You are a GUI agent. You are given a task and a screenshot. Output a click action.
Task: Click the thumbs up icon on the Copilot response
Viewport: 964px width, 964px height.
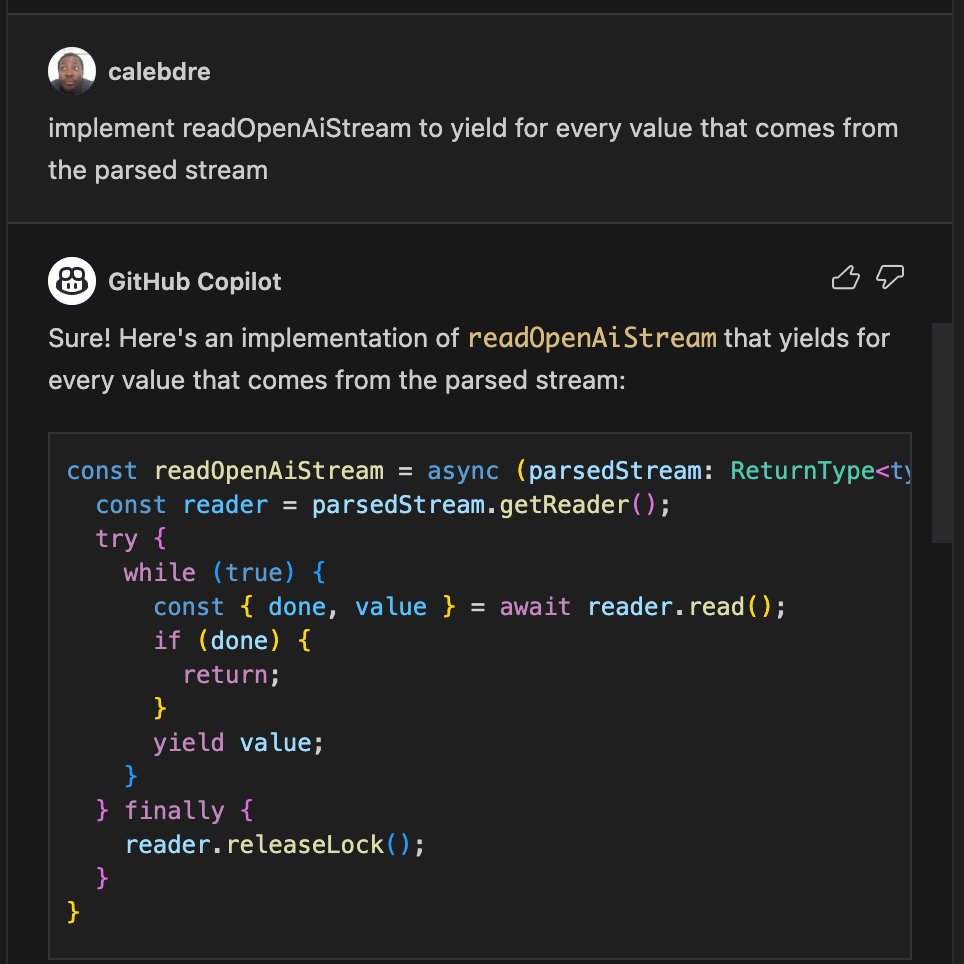[x=845, y=277]
